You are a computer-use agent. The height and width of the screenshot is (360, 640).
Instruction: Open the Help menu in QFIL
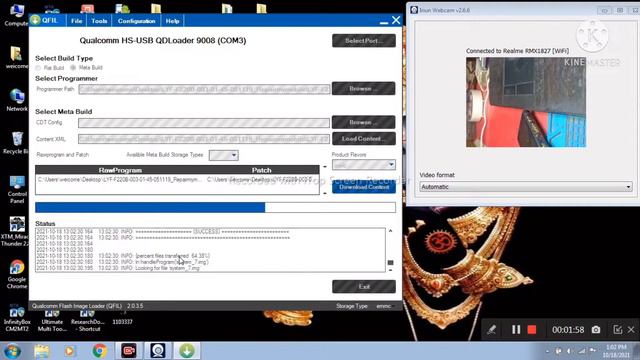172,21
